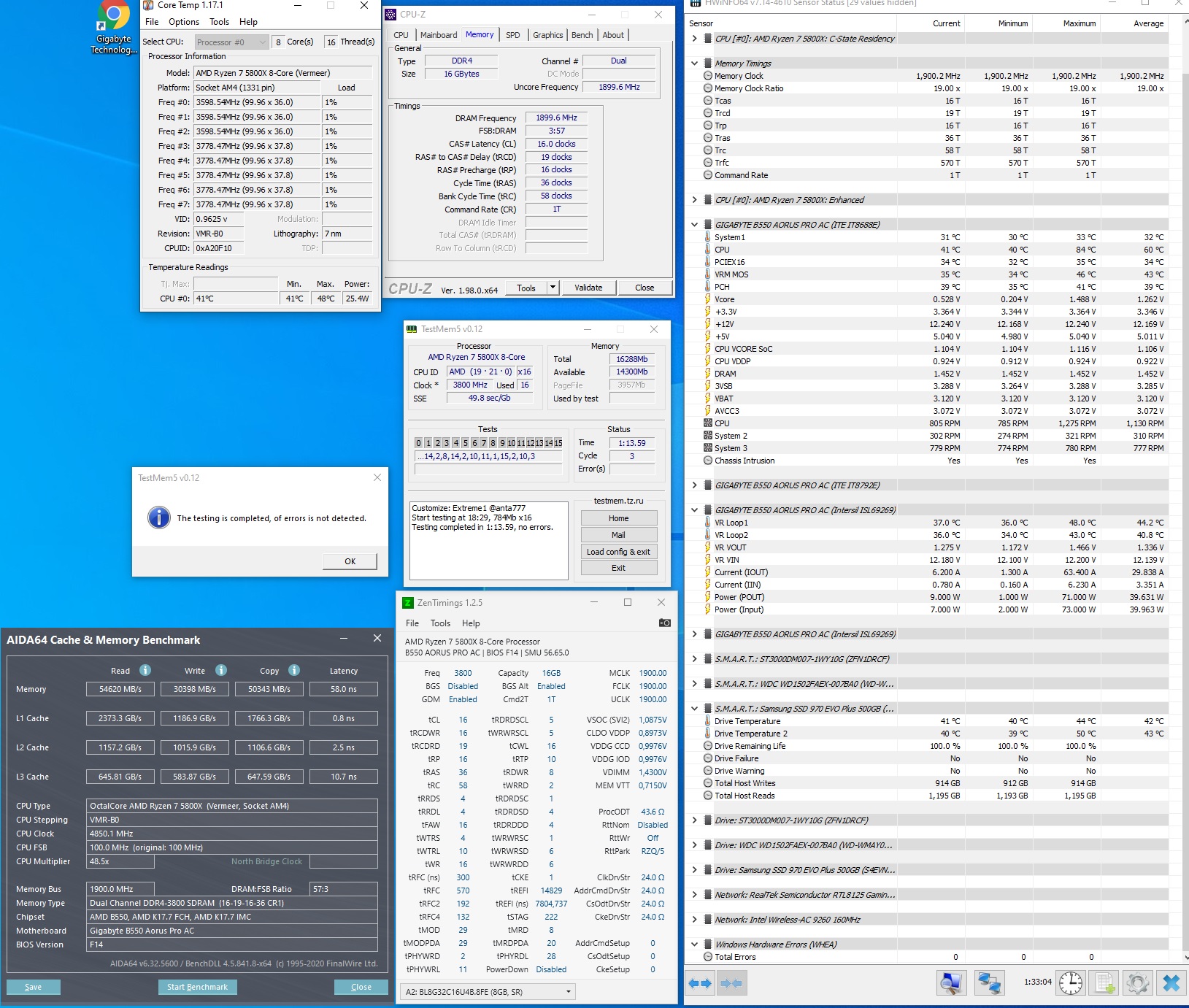
Task: Switch to CPU-Z Bench tab
Action: click(582, 35)
